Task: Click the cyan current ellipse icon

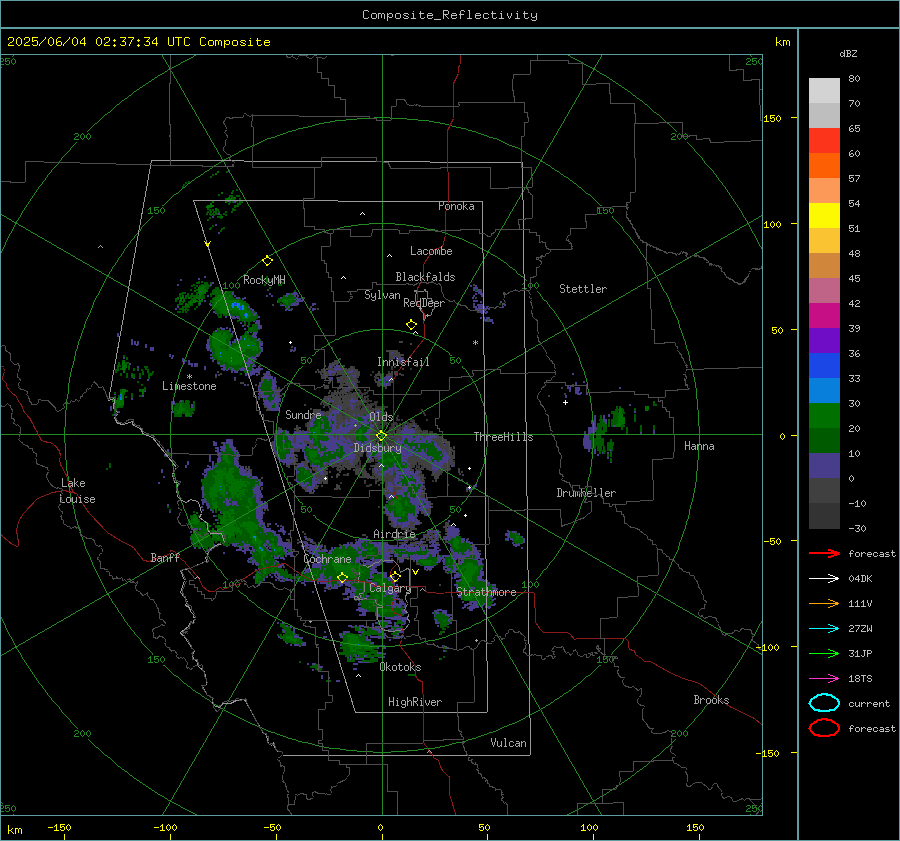Action: coord(824,703)
